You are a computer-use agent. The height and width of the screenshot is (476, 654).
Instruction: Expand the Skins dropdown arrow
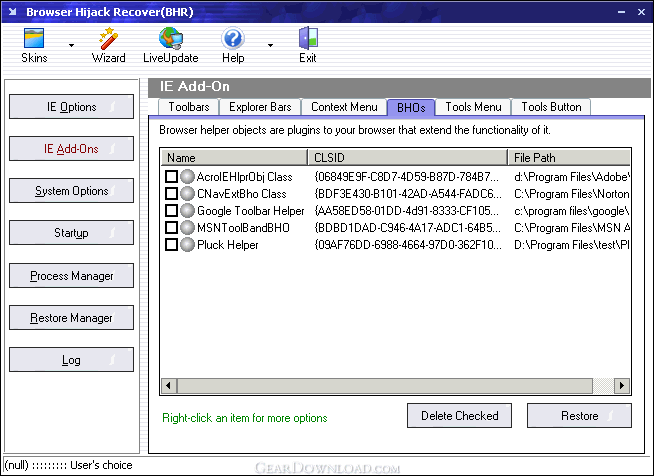click(x=71, y=45)
